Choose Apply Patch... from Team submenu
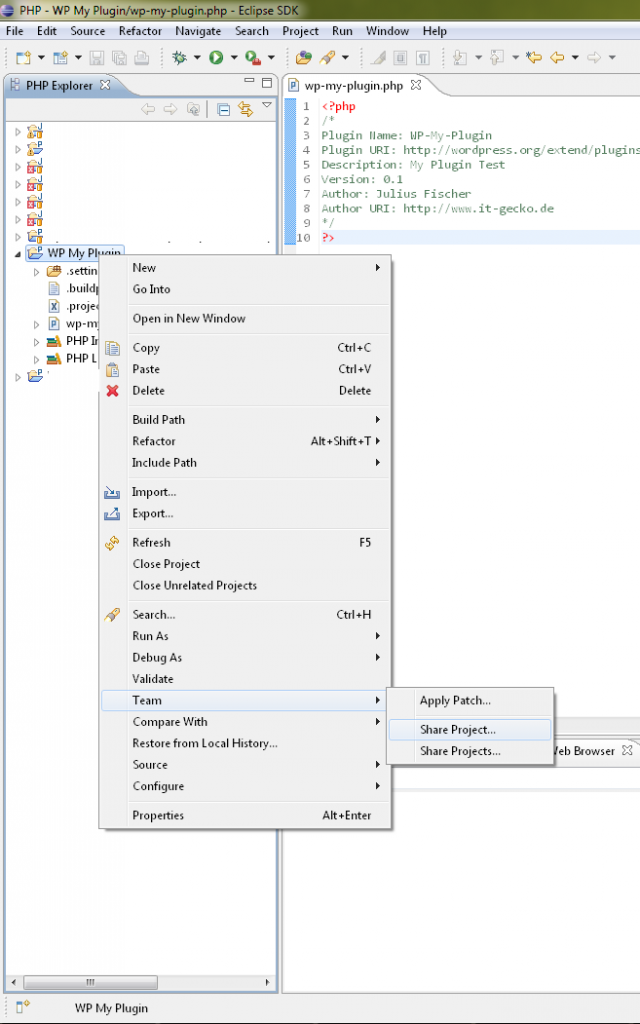This screenshot has width=640, height=1024. (x=455, y=701)
